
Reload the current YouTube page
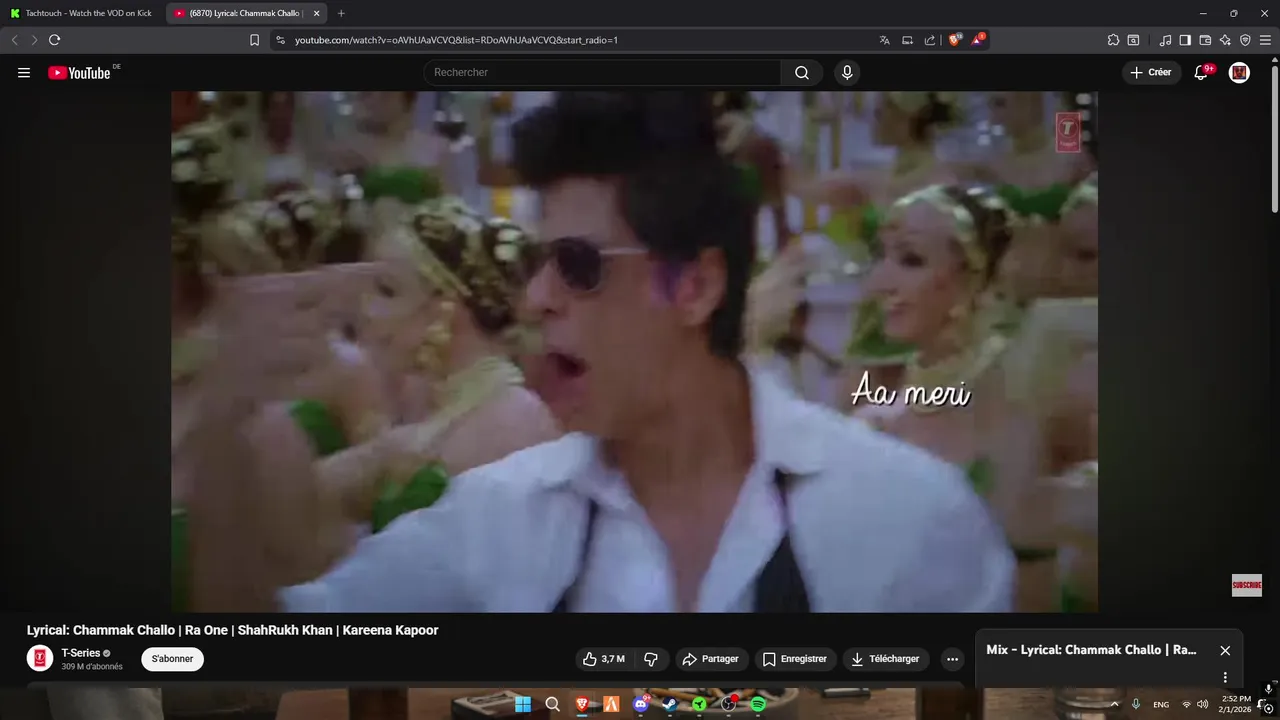[x=55, y=40]
